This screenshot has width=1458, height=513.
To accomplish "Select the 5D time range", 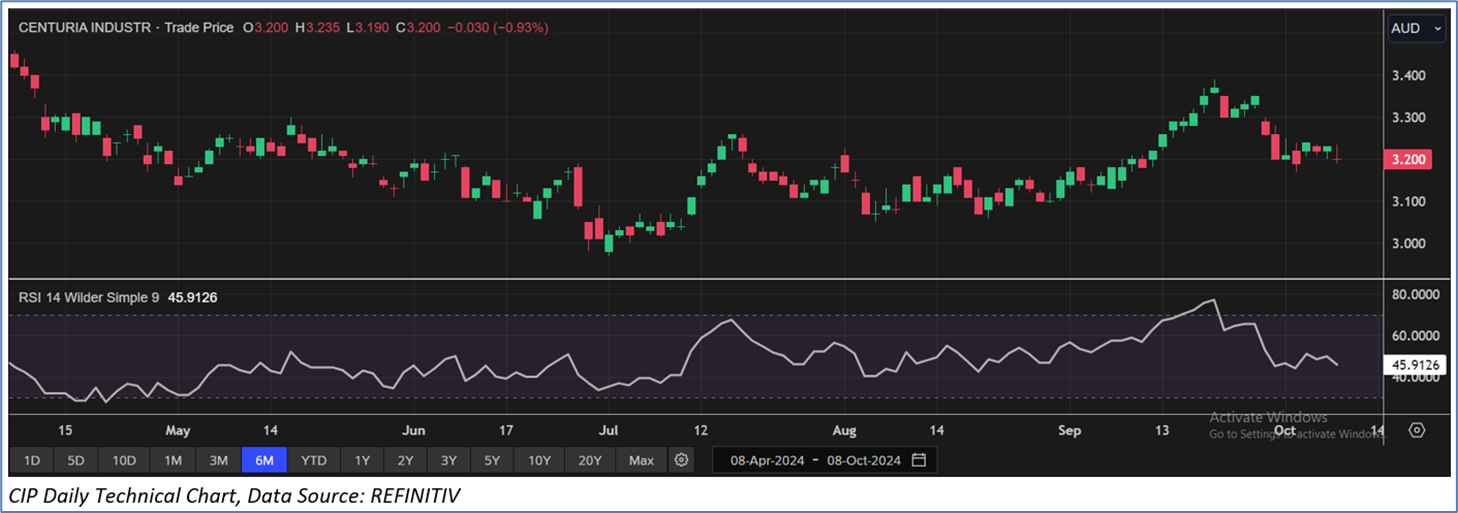I will click(x=76, y=460).
